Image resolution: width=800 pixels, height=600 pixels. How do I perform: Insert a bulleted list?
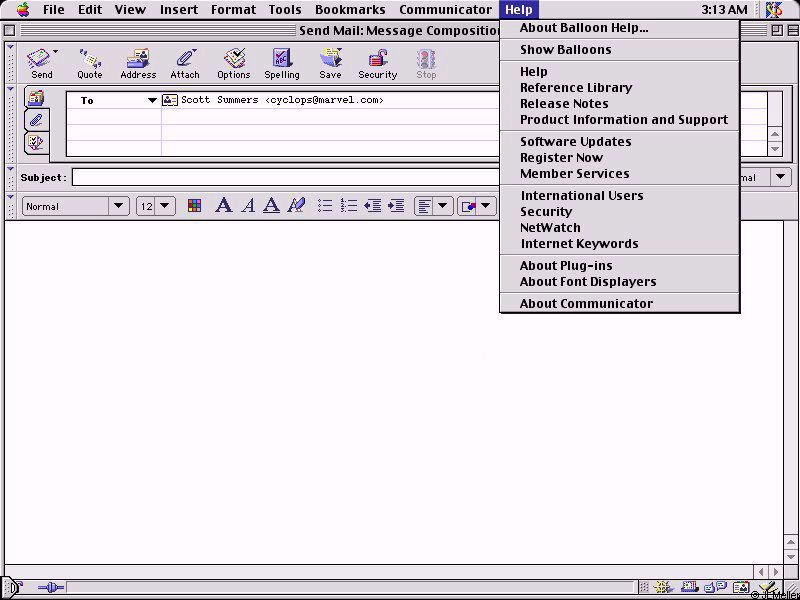325,206
